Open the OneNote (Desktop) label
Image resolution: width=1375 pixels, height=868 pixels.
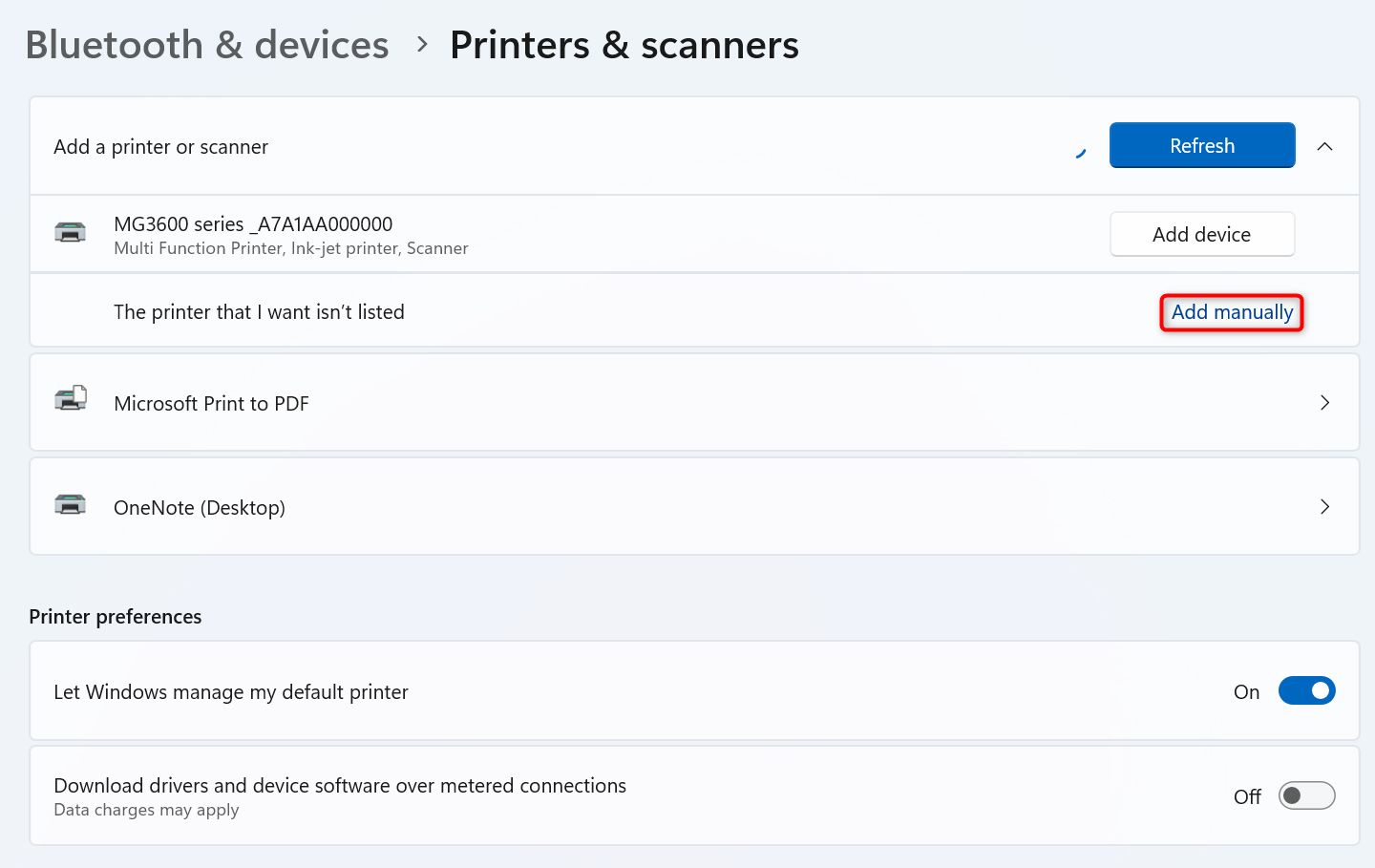click(x=200, y=508)
